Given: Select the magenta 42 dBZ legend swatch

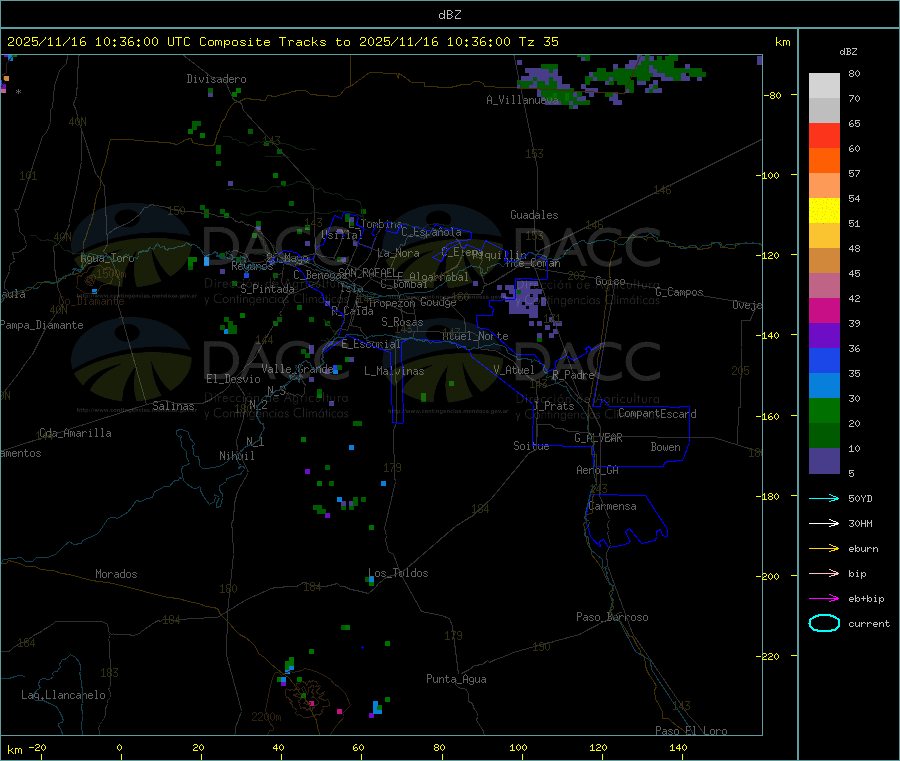Looking at the screenshot, I should 824,310.
